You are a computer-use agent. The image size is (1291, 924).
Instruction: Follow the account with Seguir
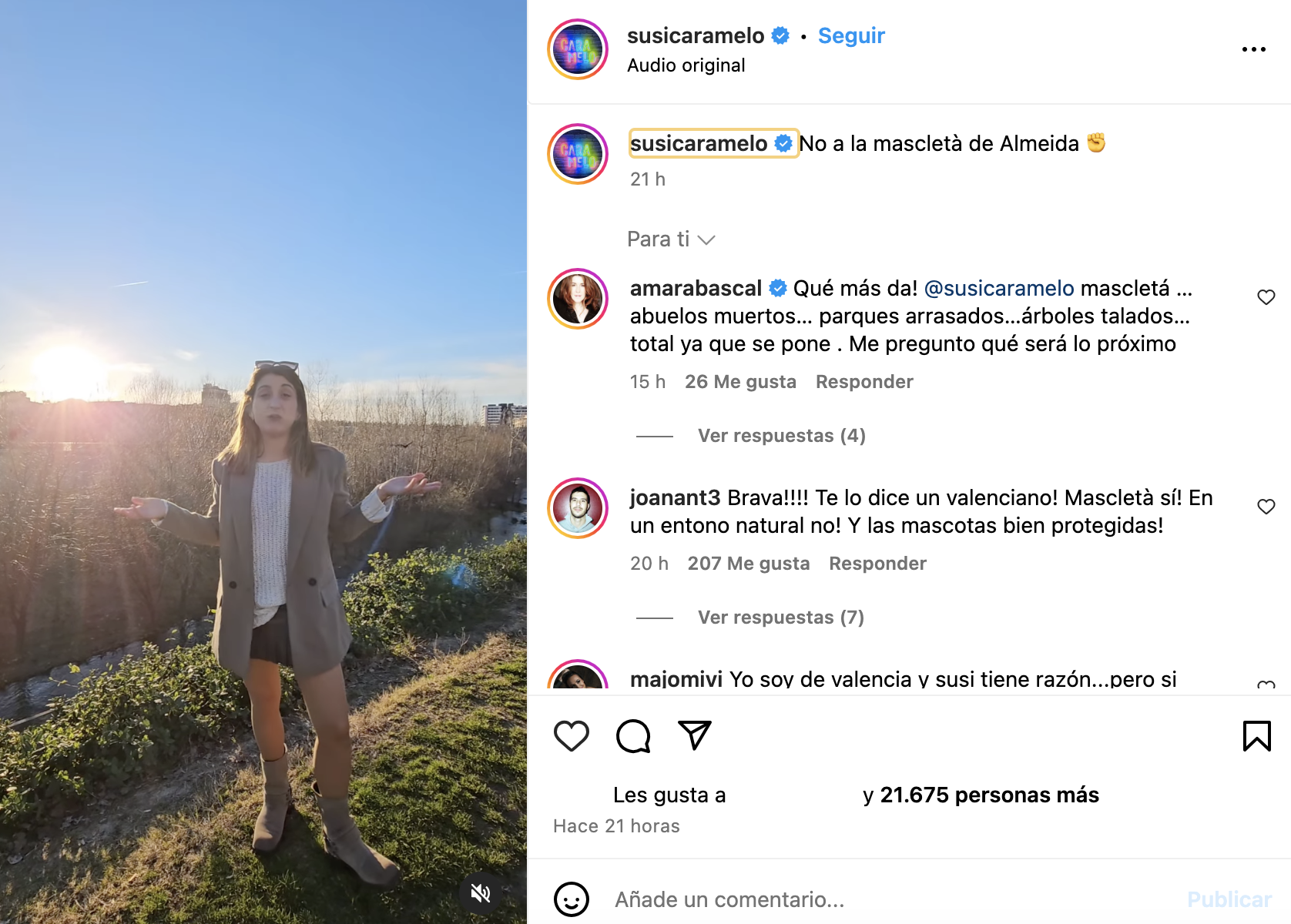851,35
